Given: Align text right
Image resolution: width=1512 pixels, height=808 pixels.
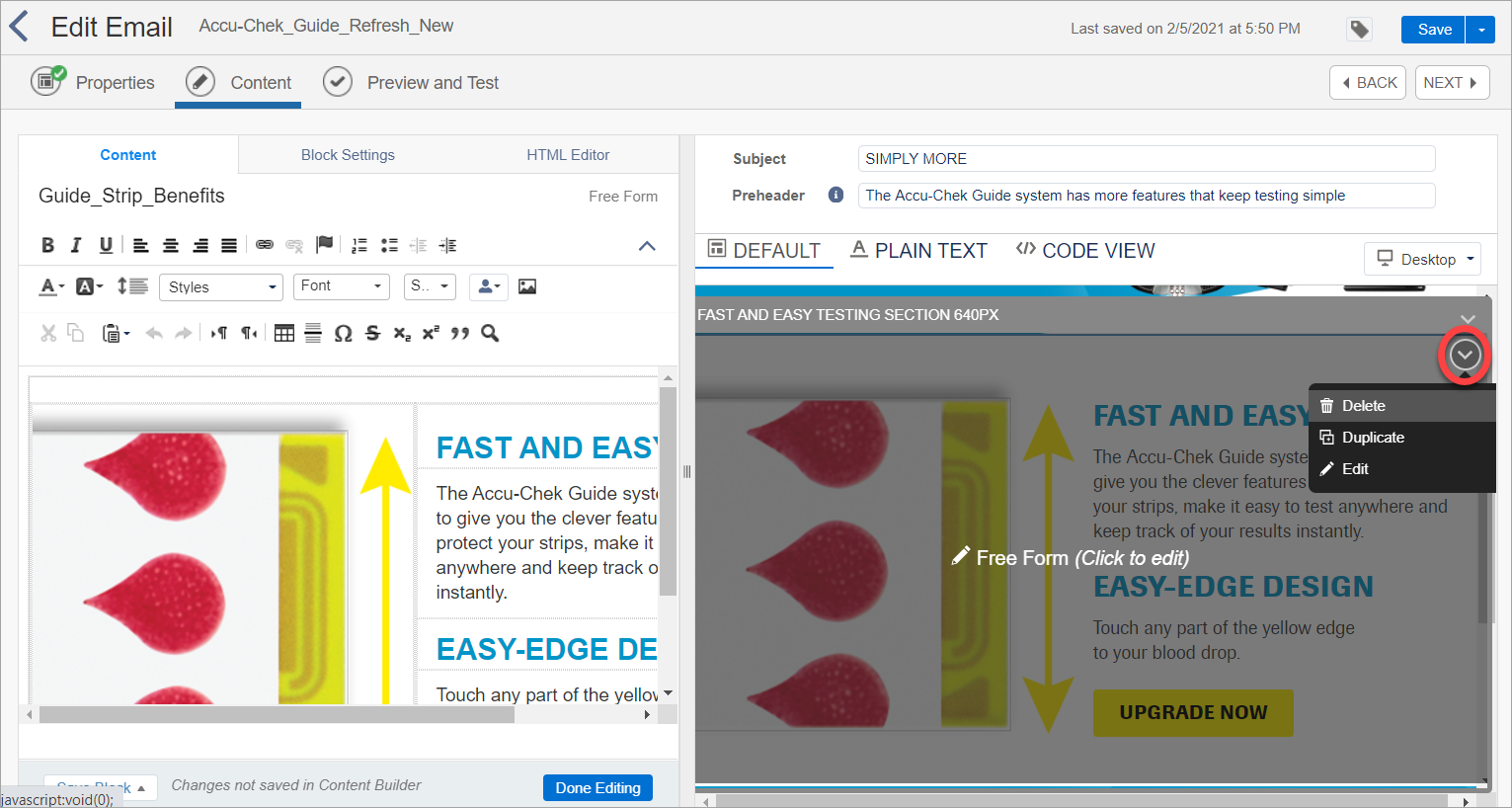Looking at the screenshot, I should coord(200,245).
